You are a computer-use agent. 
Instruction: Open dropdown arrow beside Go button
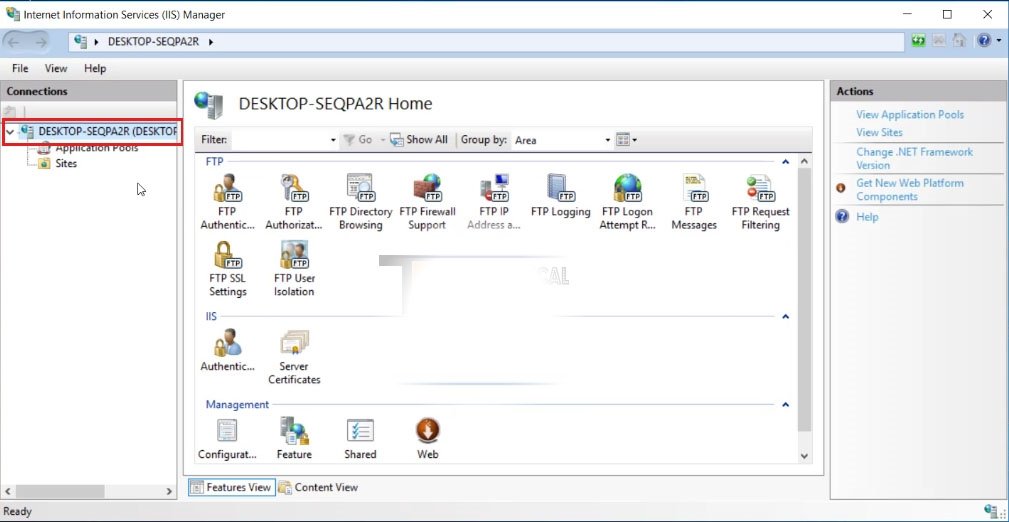(x=382, y=140)
